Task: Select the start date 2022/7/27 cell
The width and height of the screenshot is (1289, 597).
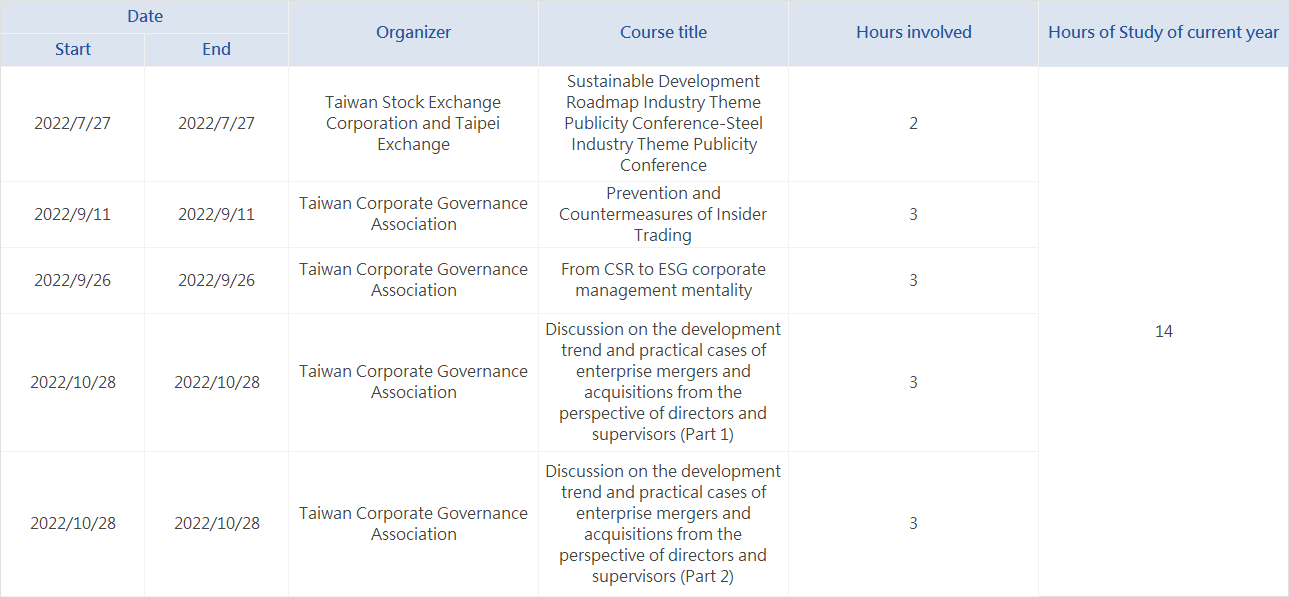Action: pyautogui.click(x=73, y=124)
